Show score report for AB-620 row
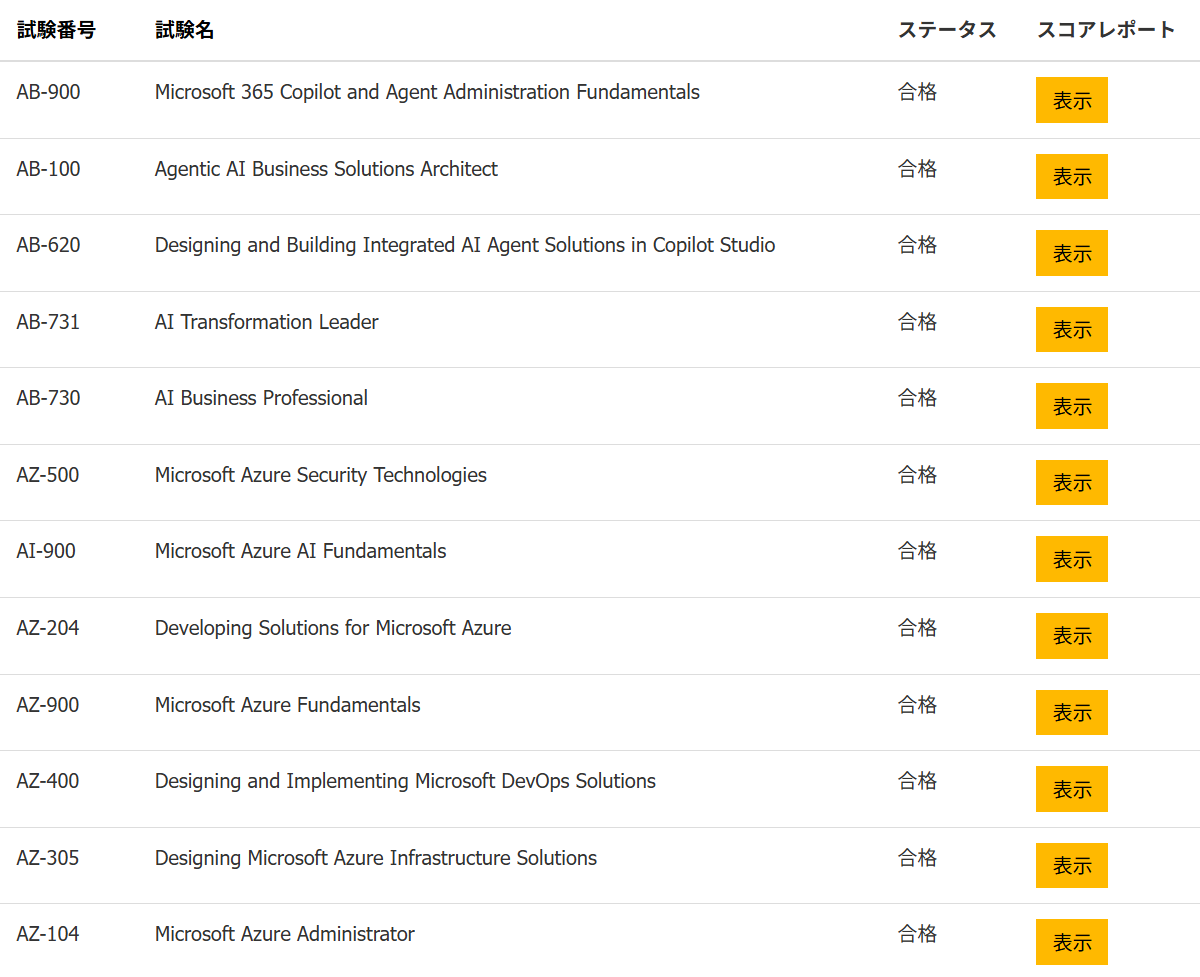The height and width of the screenshot is (977, 1200). pyautogui.click(x=1072, y=253)
